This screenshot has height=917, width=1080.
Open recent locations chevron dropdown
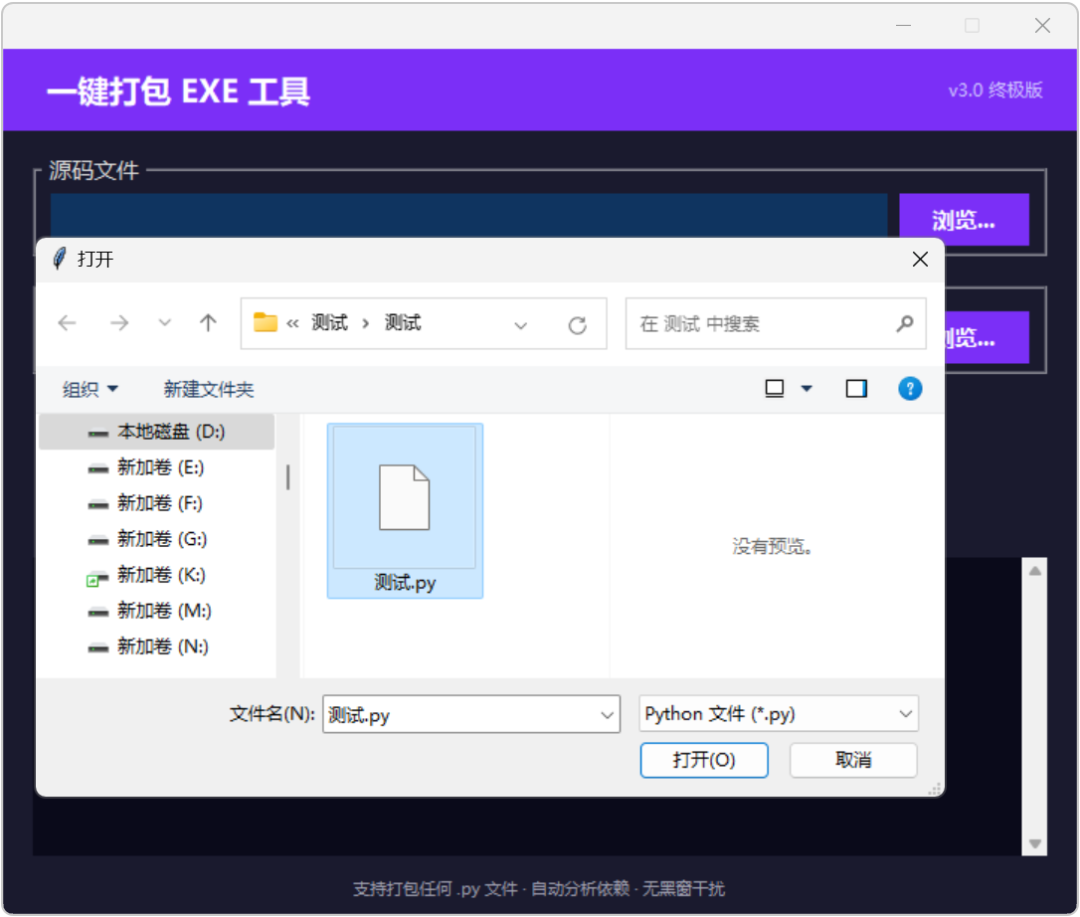(x=165, y=323)
